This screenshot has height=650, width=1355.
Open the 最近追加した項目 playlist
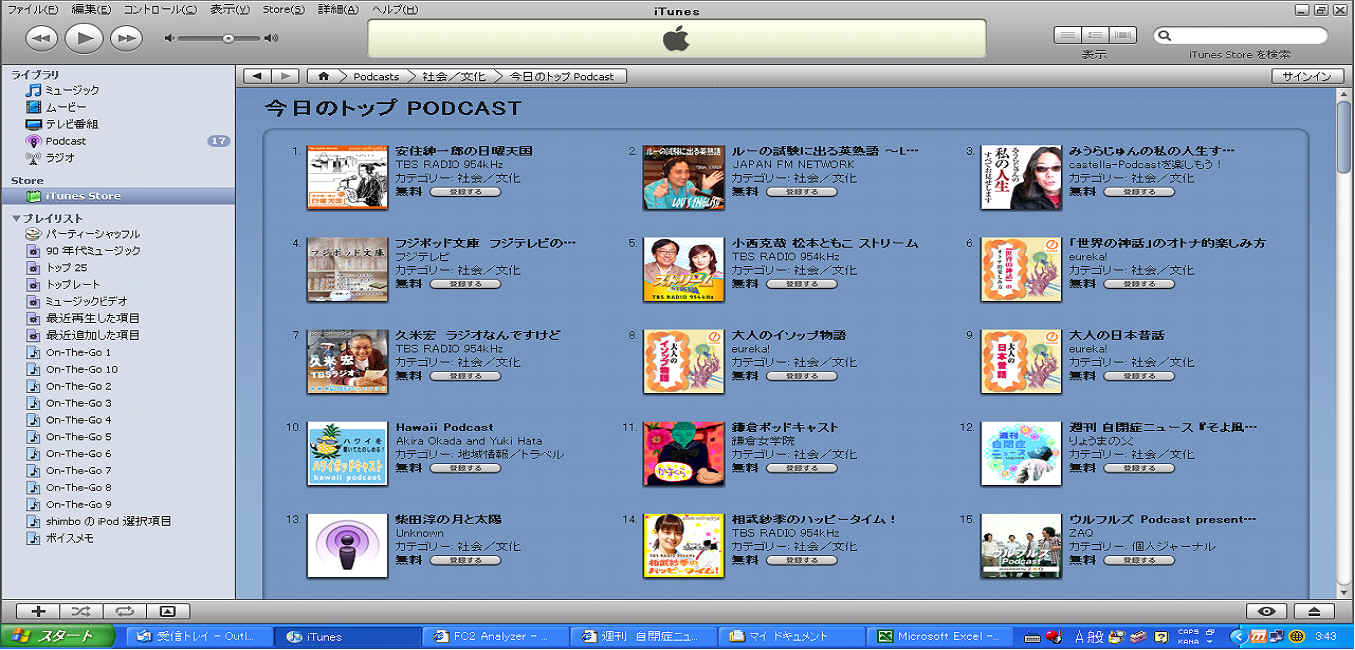point(92,335)
